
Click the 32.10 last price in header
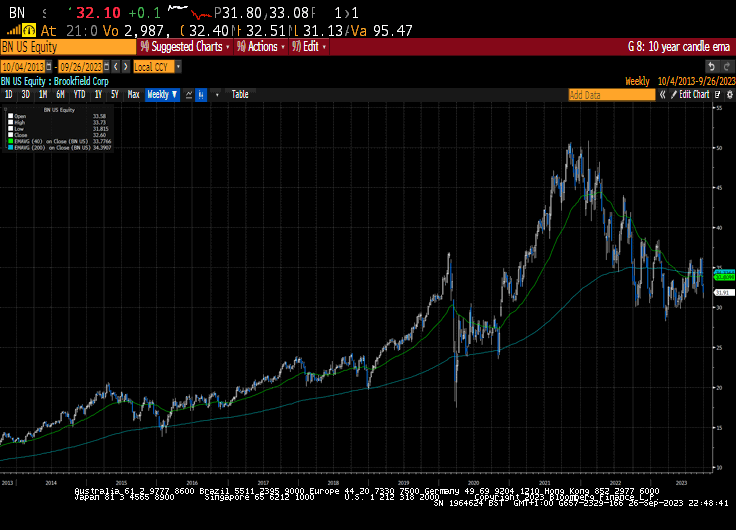(98, 13)
